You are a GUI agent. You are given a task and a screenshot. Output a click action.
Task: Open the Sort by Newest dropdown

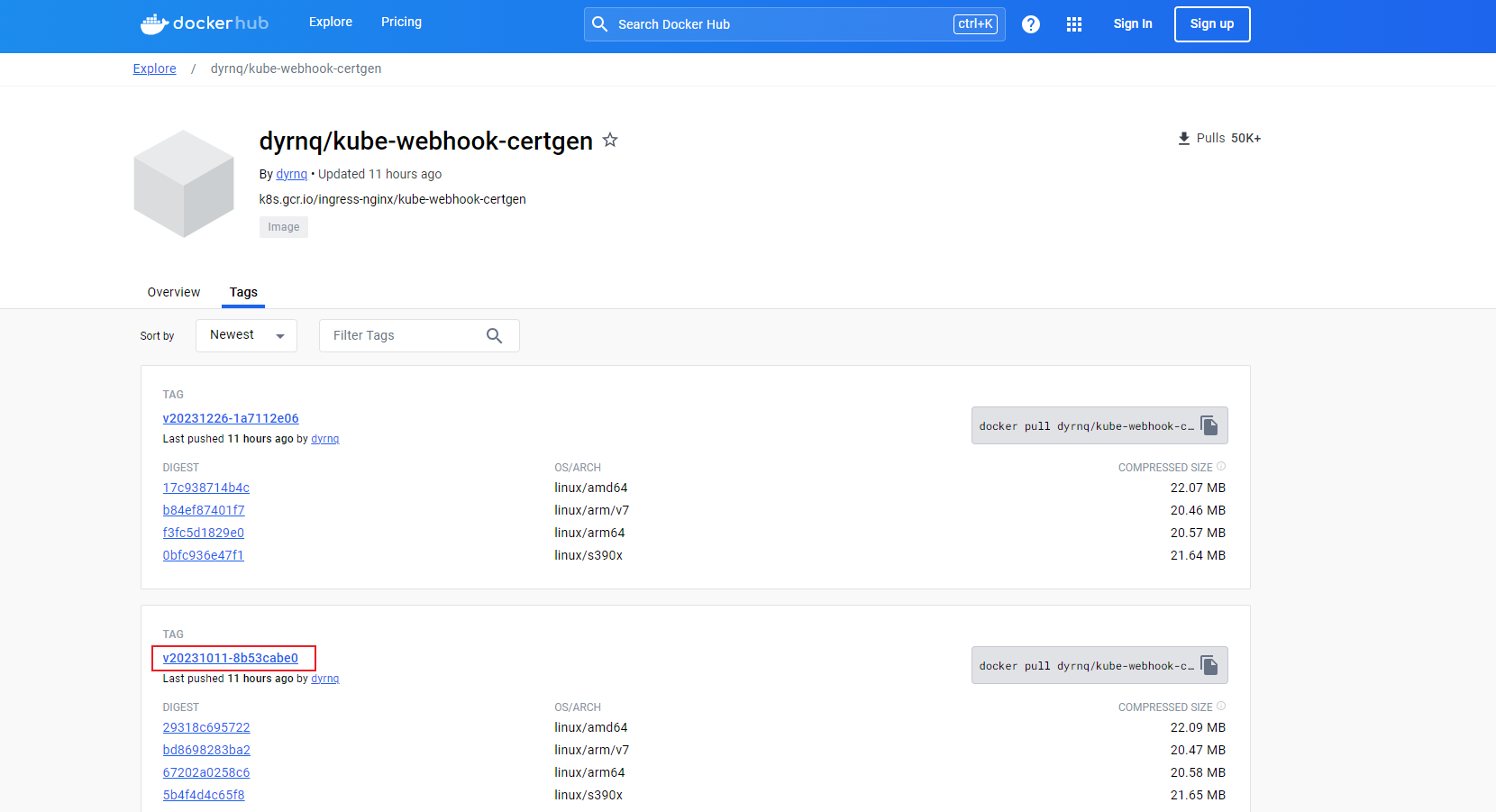coord(246,335)
